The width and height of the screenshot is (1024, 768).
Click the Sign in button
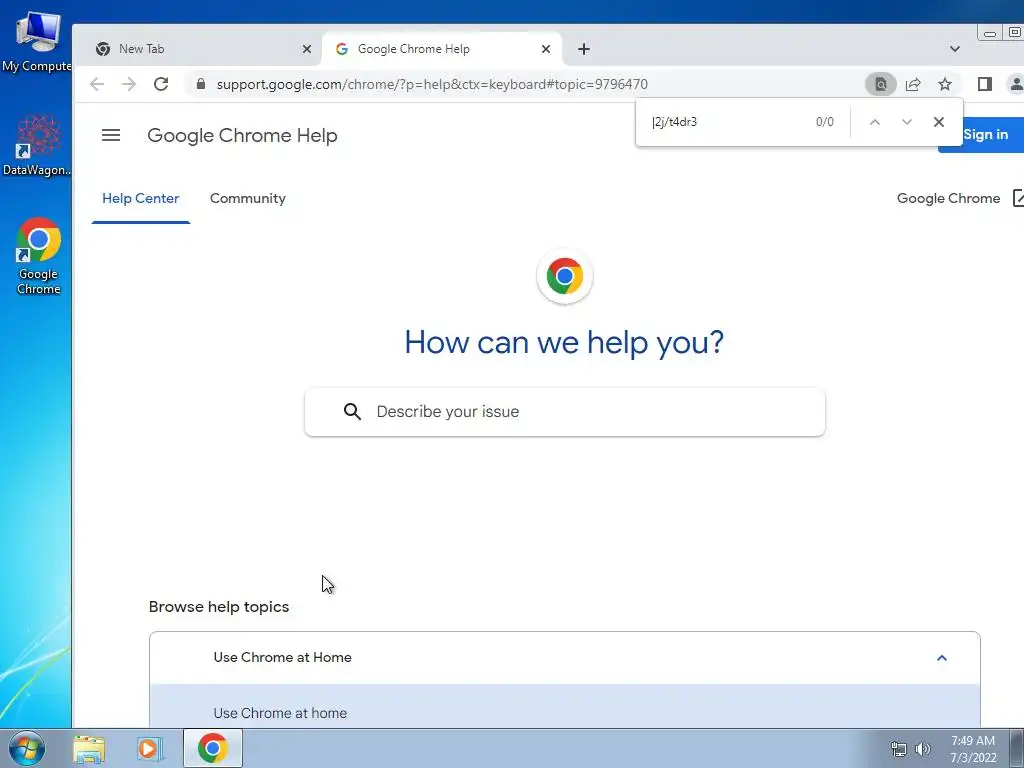click(985, 135)
